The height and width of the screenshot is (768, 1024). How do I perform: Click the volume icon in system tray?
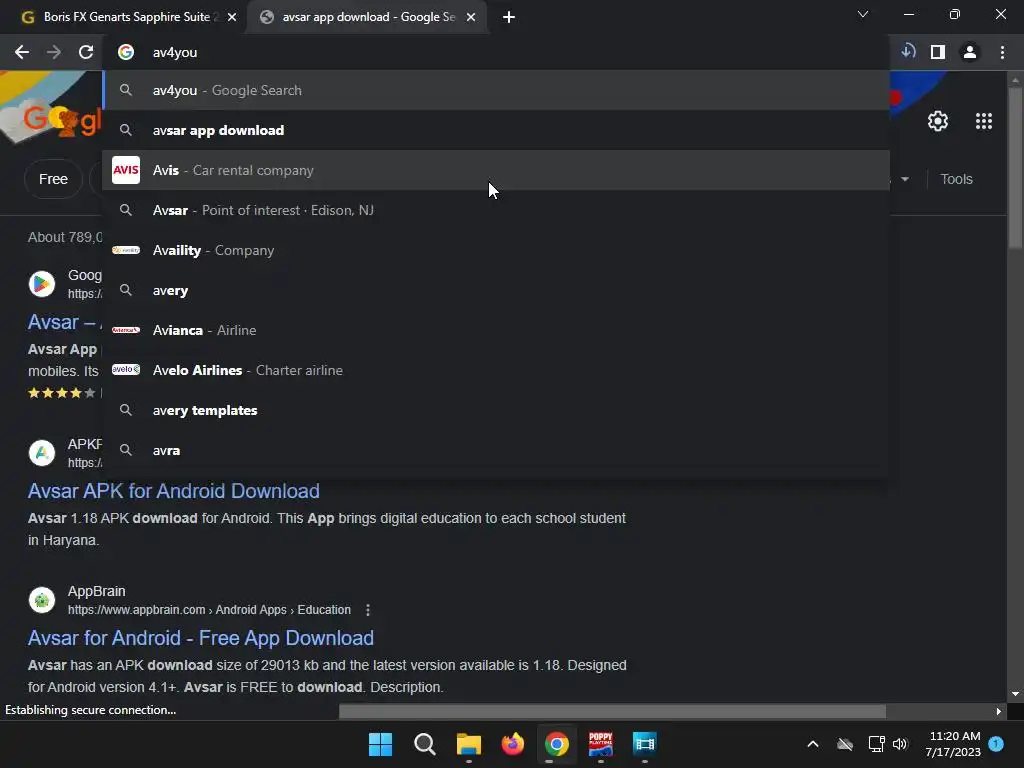900,744
